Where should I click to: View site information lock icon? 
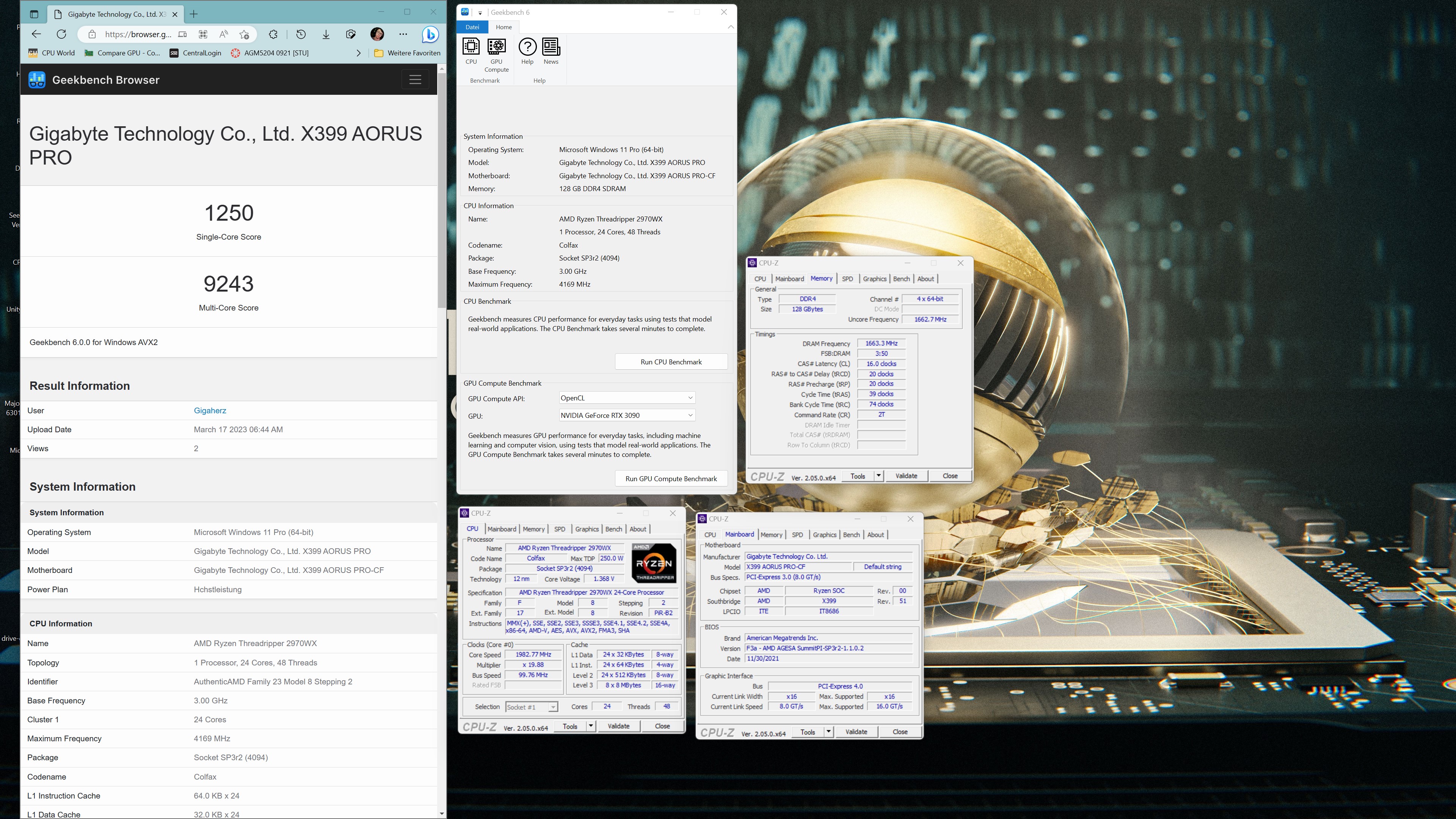(x=92, y=35)
